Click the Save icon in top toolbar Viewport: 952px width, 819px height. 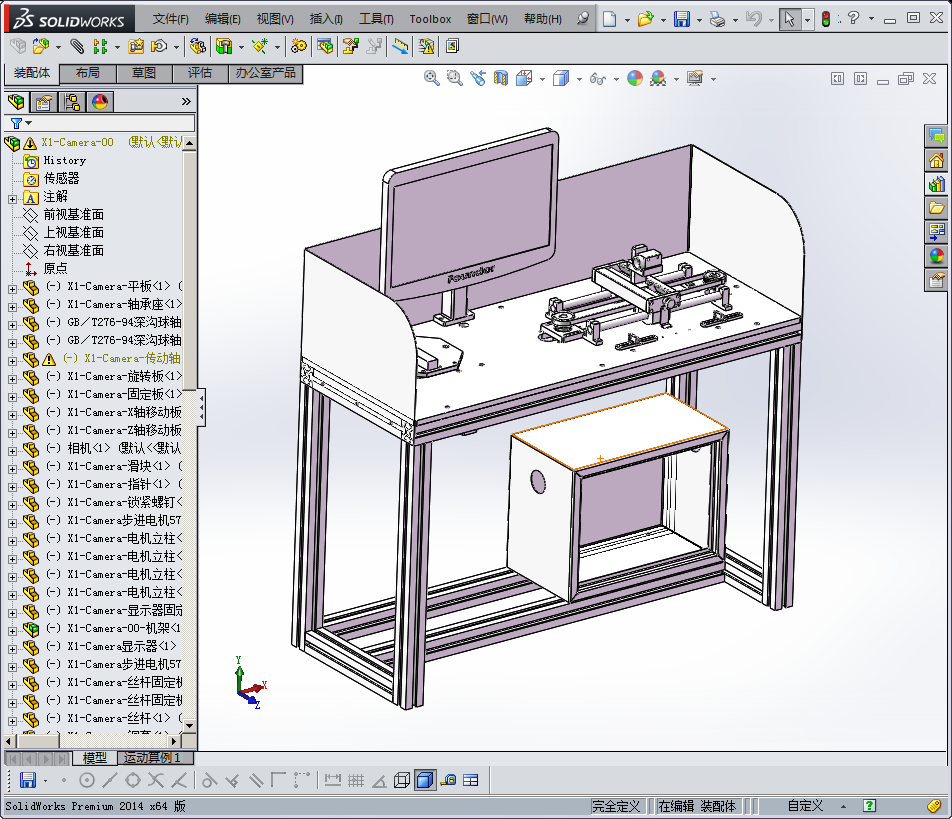[x=682, y=19]
